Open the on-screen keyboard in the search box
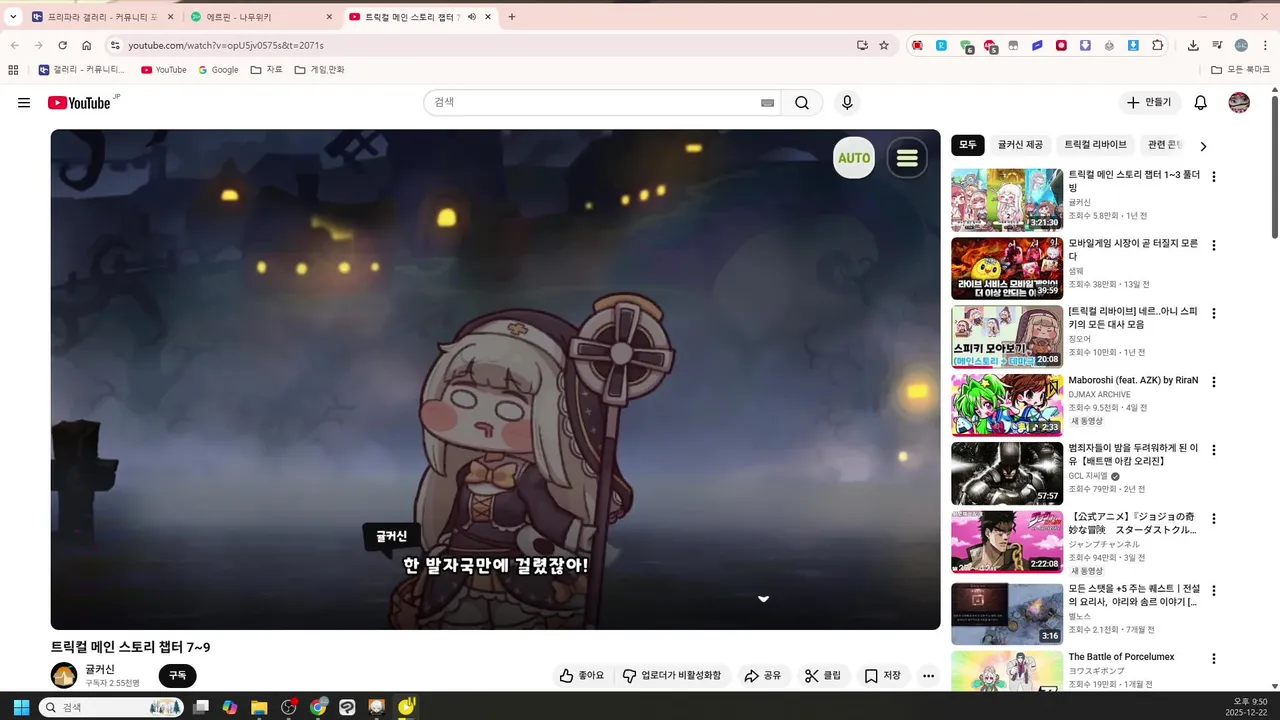1280x720 pixels. pos(767,103)
